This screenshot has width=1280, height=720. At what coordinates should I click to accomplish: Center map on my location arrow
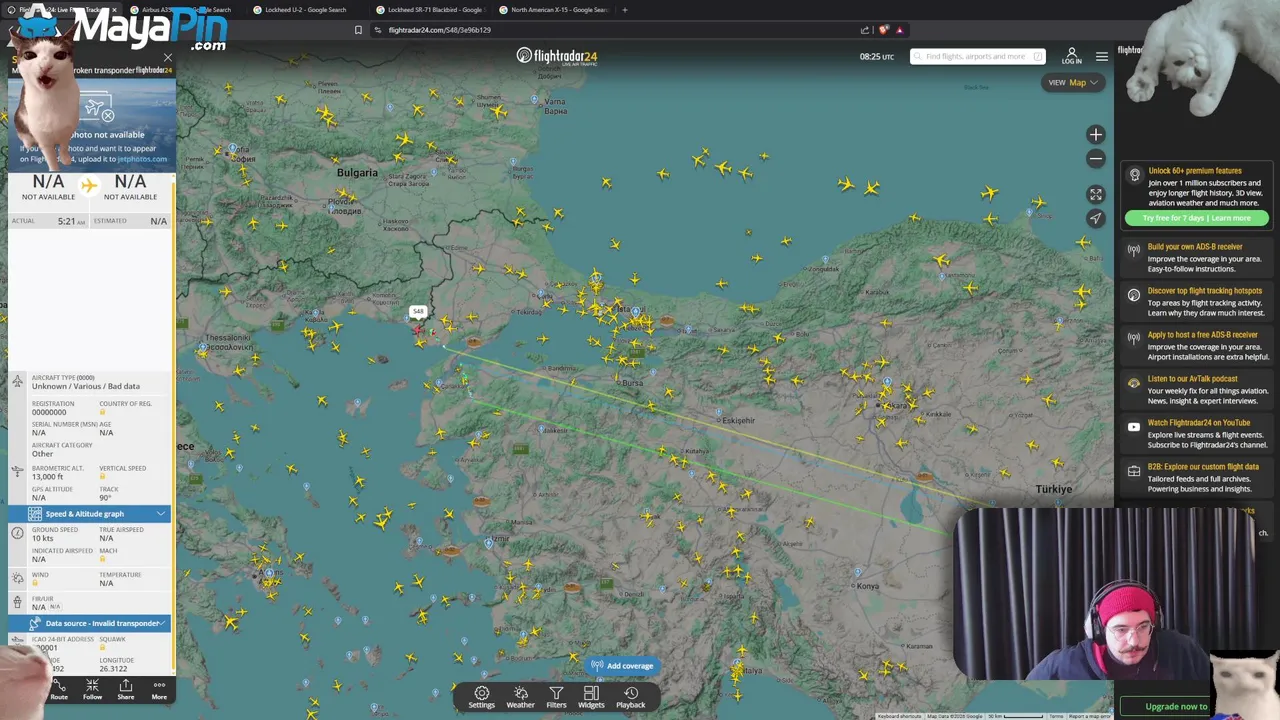pyautogui.click(x=1096, y=218)
